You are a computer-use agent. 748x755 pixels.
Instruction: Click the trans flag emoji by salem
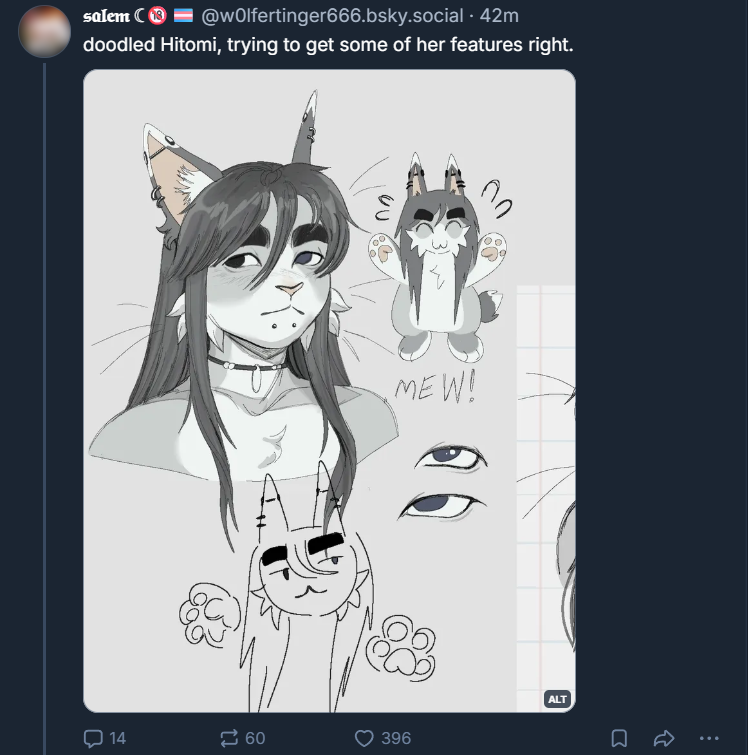(x=183, y=16)
